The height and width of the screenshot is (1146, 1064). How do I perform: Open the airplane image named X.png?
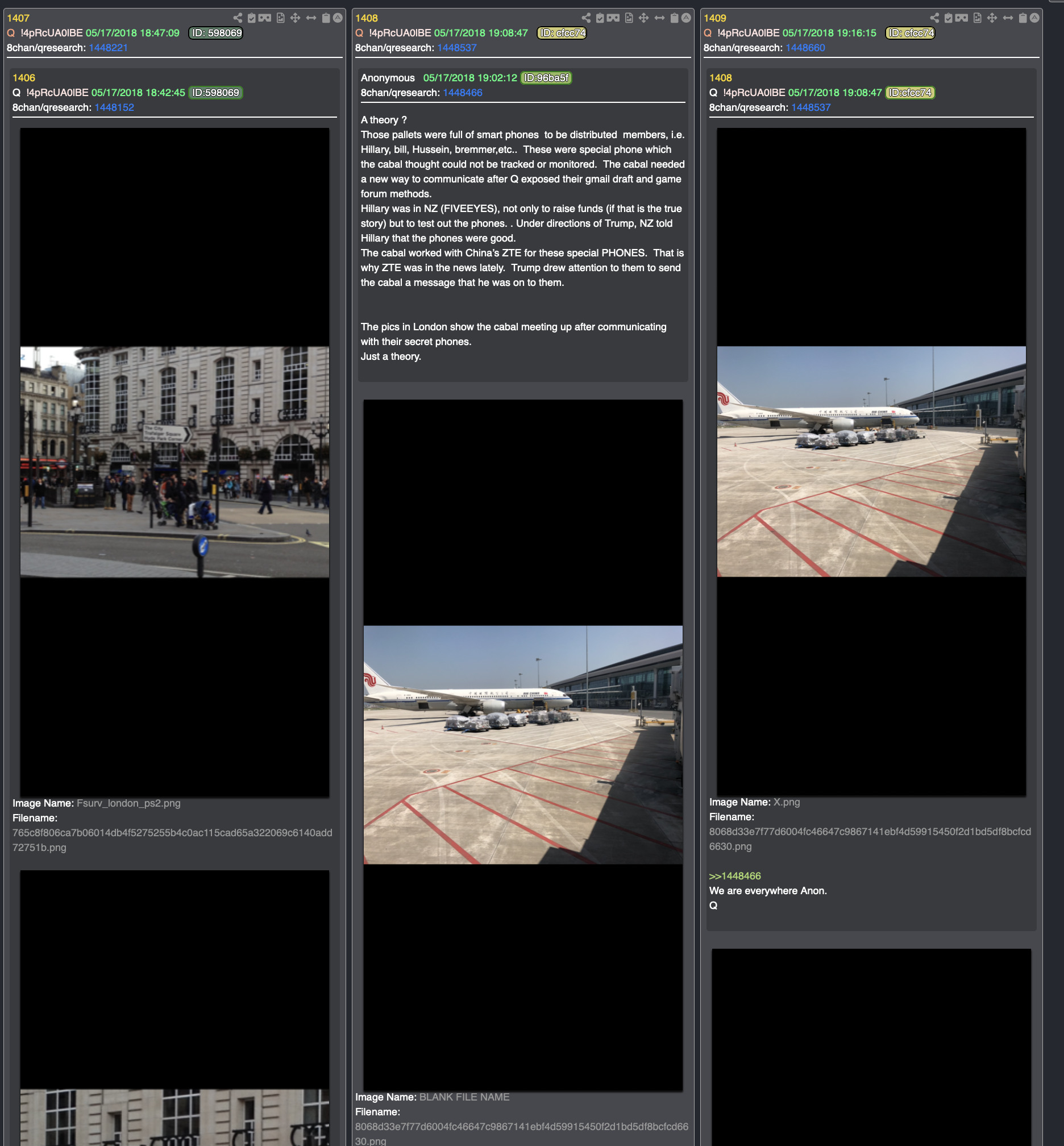[871, 461]
